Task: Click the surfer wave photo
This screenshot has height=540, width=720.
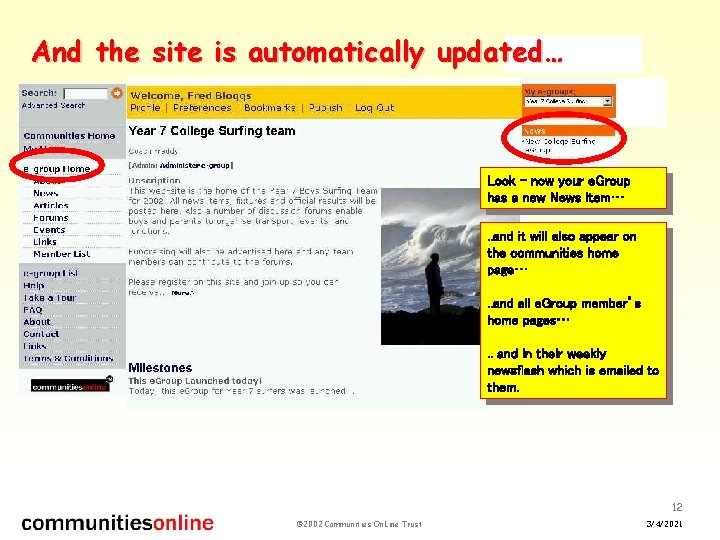Action: [x=430, y=266]
